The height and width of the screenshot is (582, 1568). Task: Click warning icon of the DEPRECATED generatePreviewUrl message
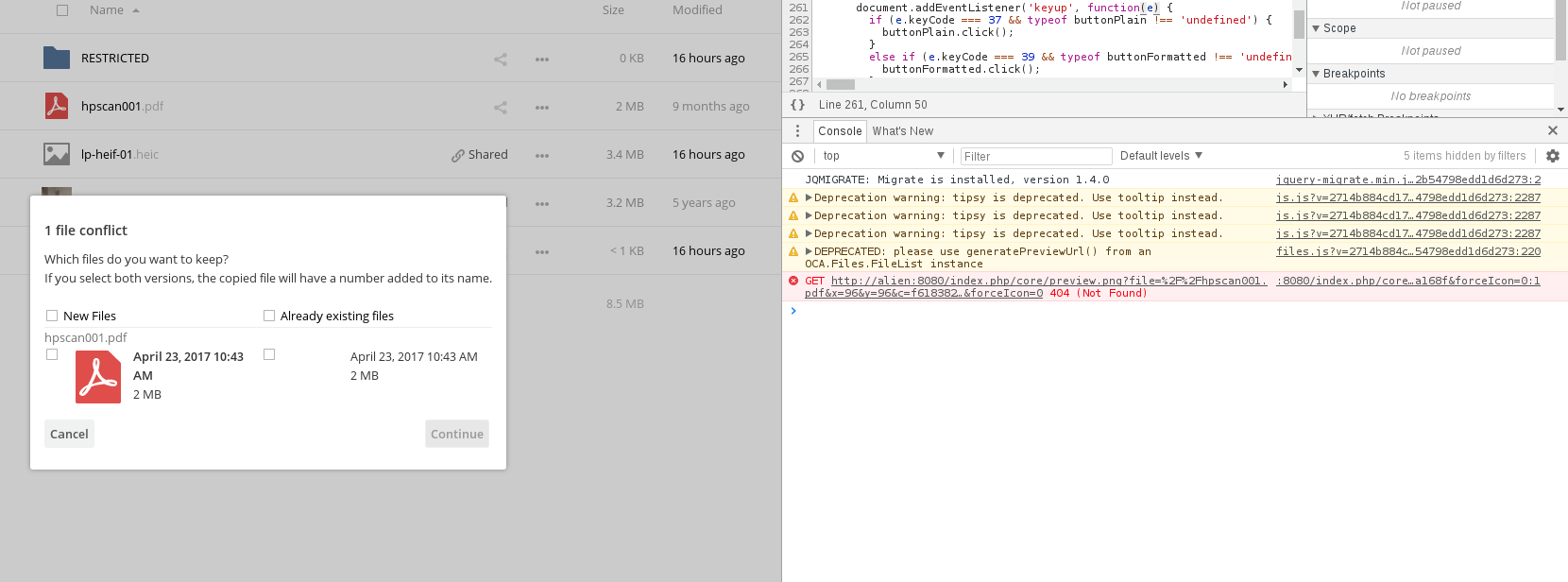[793, 251]
